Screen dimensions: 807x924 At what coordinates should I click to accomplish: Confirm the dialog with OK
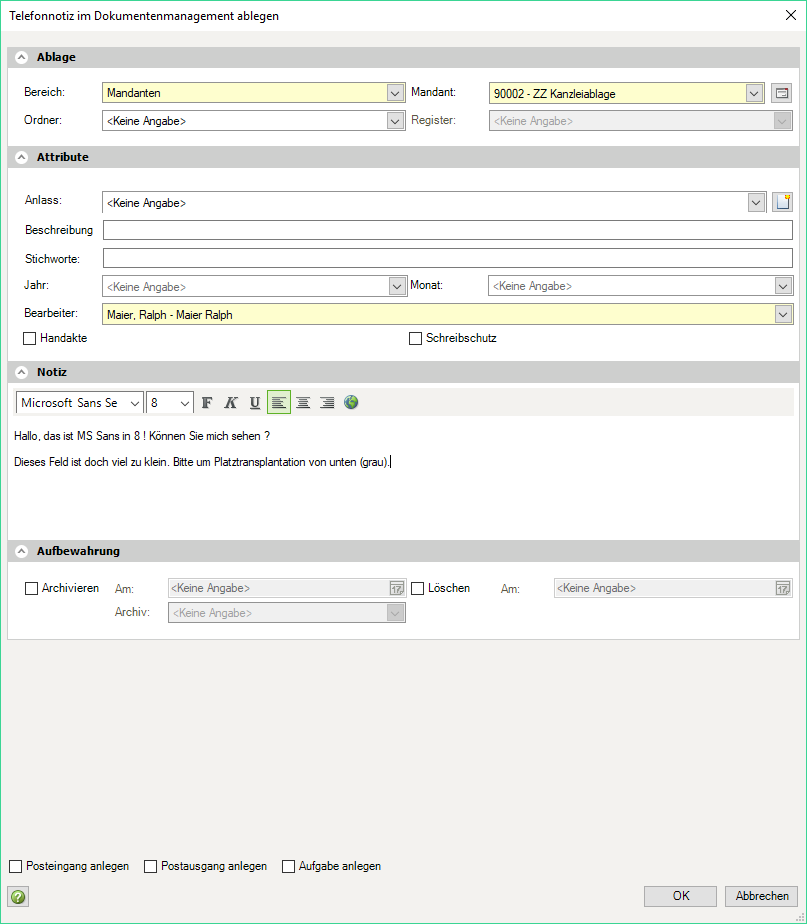tap(680, 896)
